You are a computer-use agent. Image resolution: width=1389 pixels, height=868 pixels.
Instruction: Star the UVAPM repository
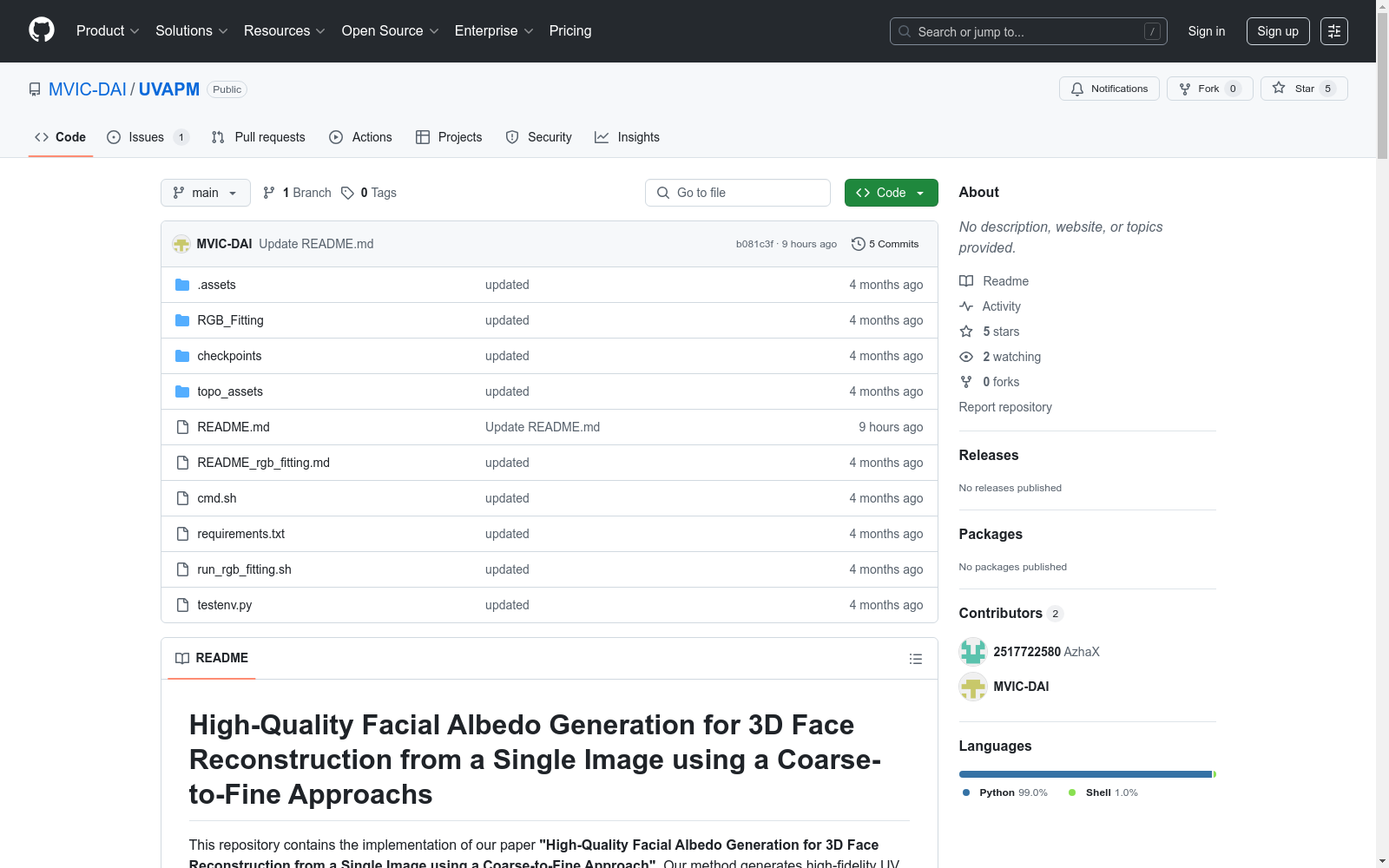1304,89
